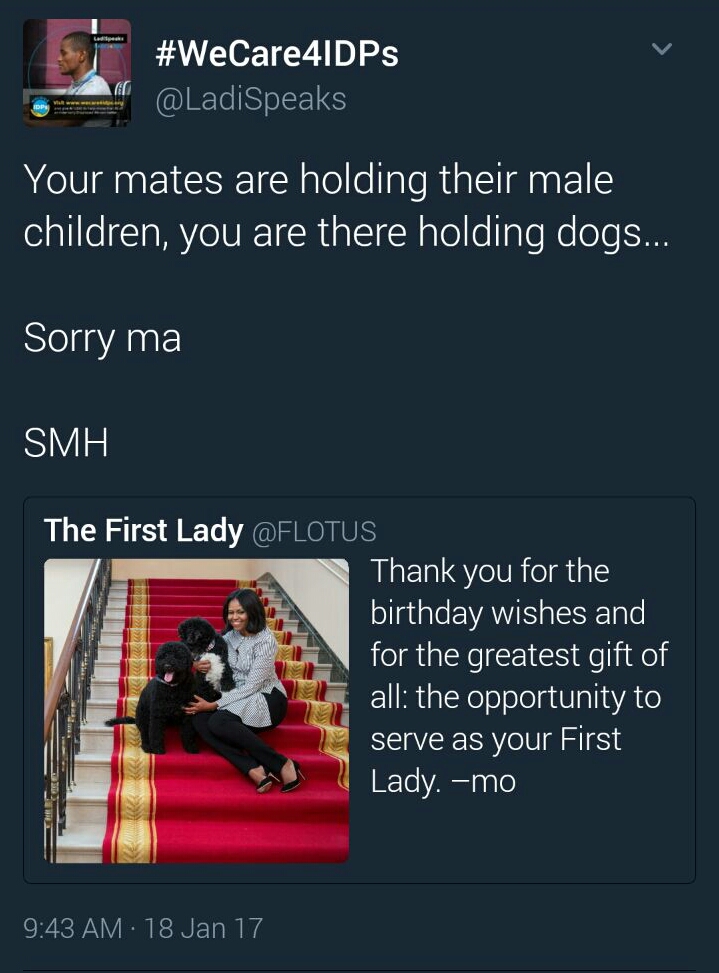Visit the @FLOTUS handle in quoted tweet
This screenshot has width=719, height=973.
[x=314, y=532]
